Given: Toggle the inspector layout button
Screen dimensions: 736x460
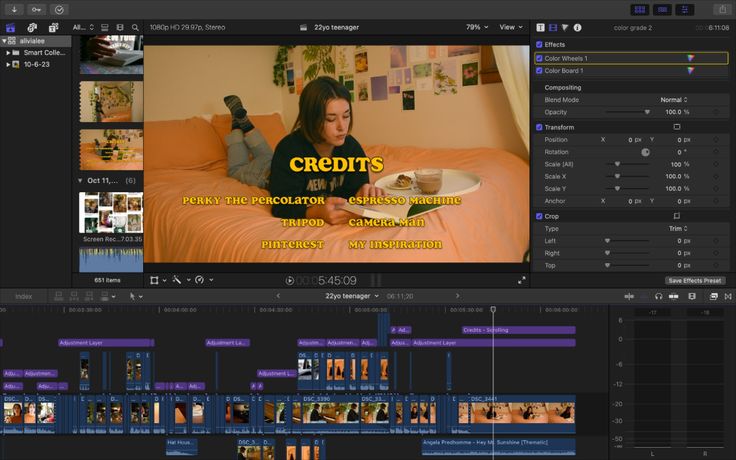Looking at the screenshot, I should click(685, 9).
